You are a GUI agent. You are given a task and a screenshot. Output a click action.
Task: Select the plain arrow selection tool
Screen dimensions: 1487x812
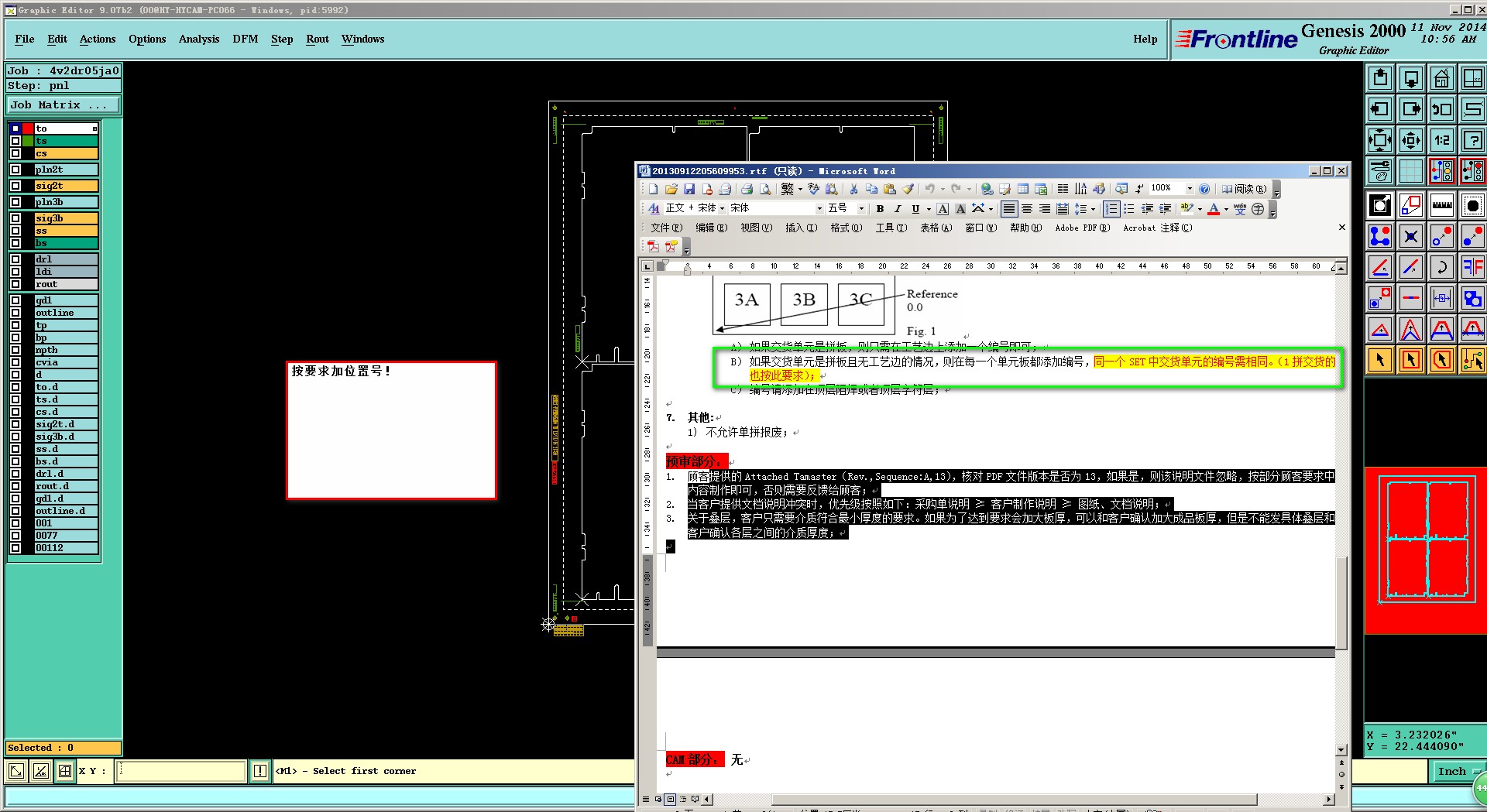(1379, 360)
